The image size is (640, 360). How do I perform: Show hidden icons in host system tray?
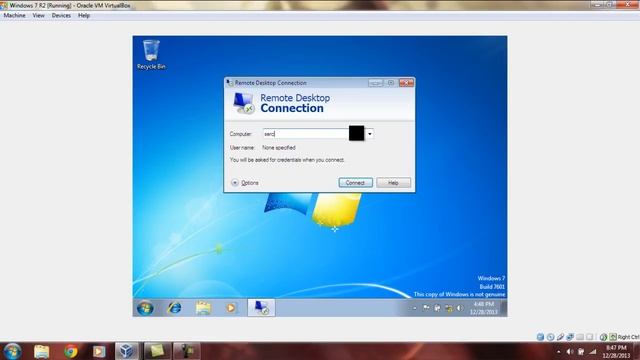[x=559, y=351]
